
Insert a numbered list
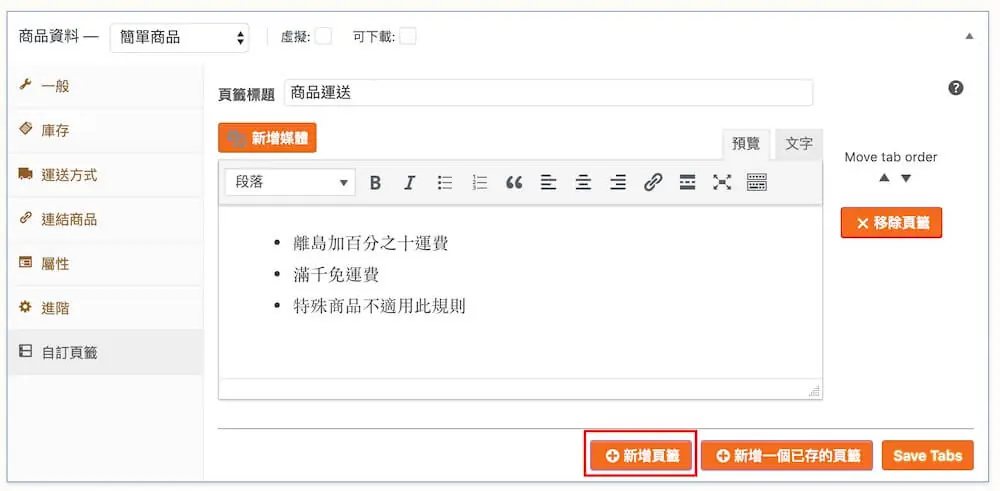pyautogui.click(x=479, y=183)
